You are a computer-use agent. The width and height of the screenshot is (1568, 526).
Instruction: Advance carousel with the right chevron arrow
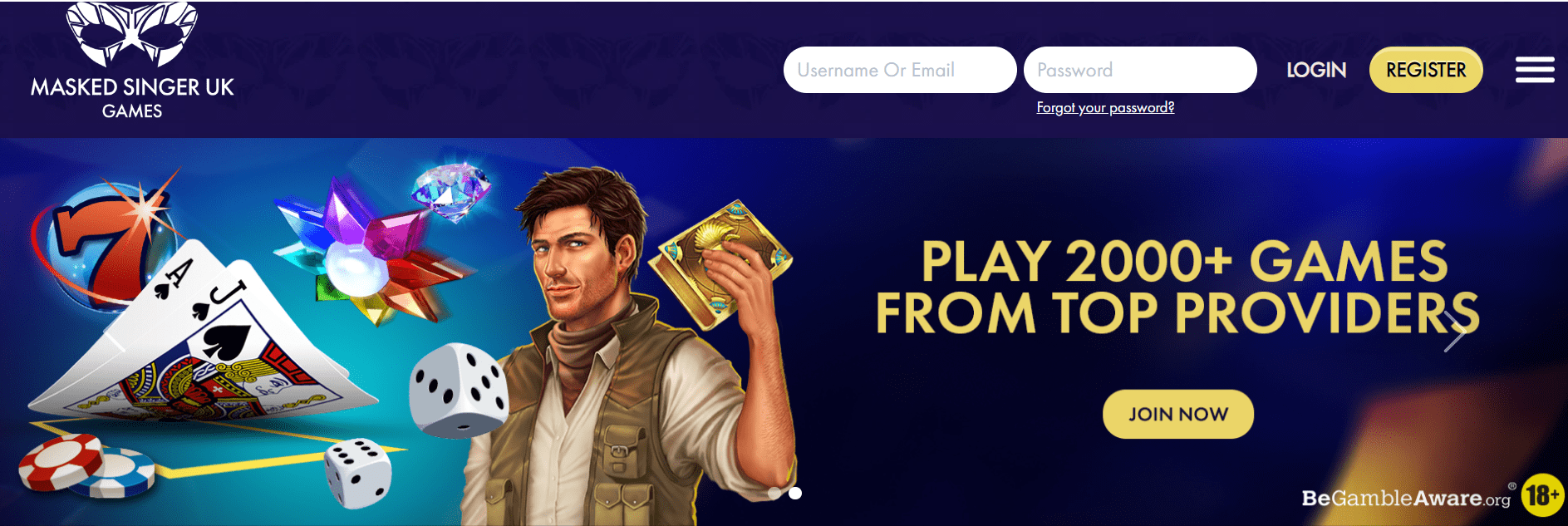click(1455, 332)
